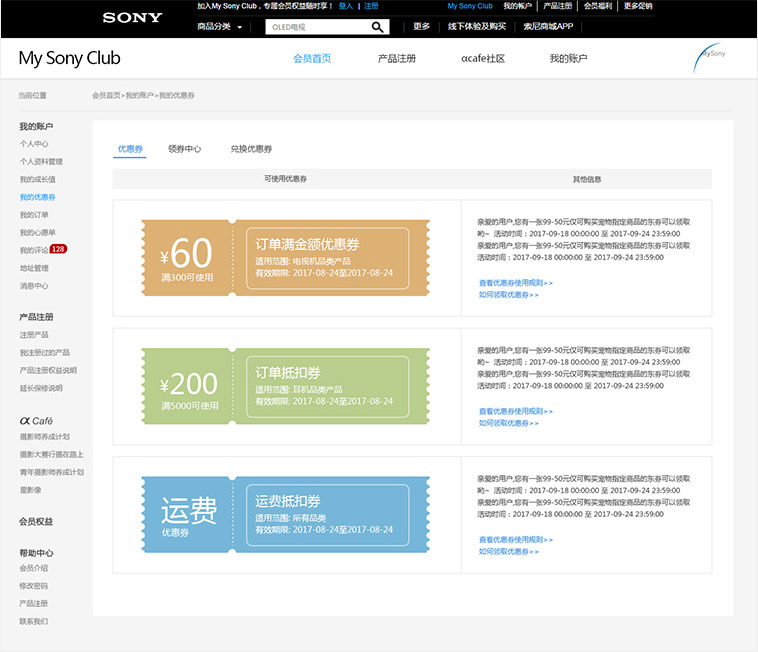Image resolution: width=758 pixels, height=652 pixels.
Task: Open 更多促销 in top bar
Action: click(638, 6)
